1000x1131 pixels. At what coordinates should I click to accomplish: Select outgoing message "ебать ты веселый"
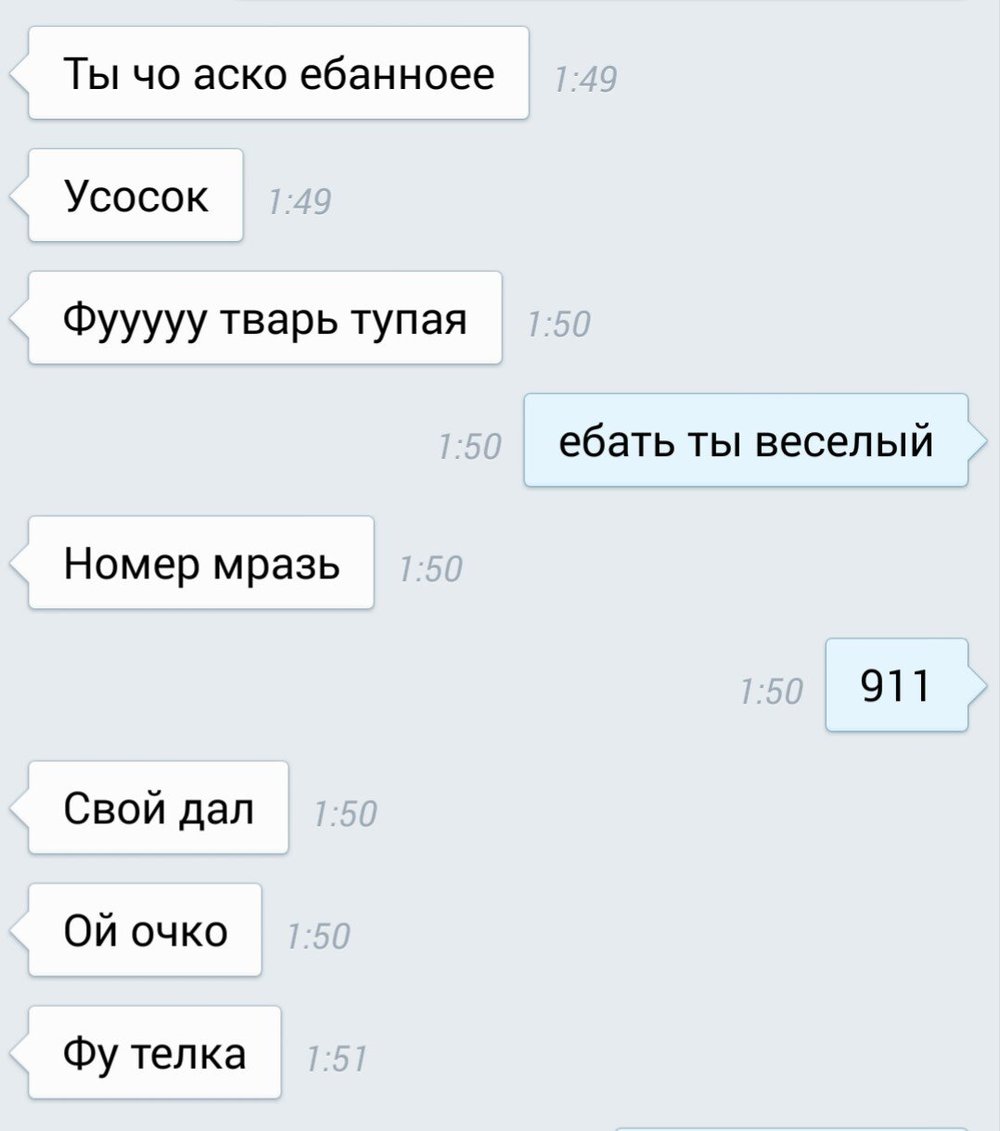click(745, 440)
